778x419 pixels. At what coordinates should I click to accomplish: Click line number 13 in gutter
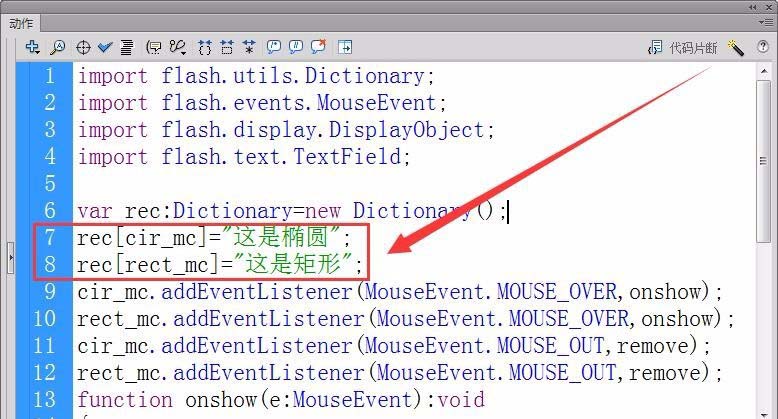click(x=44, y=400)
